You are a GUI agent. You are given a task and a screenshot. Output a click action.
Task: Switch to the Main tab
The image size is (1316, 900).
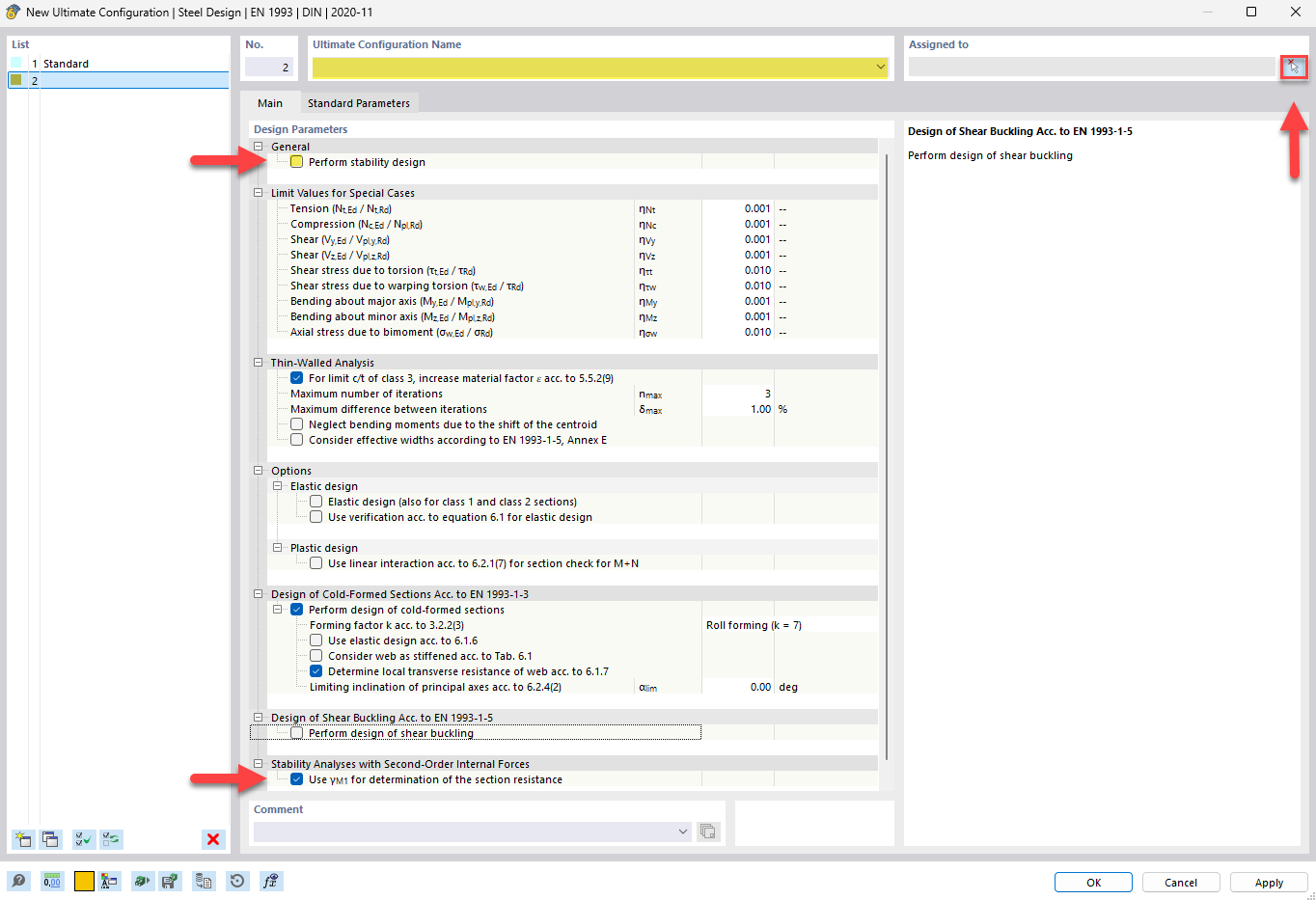[x=270, y=103]
